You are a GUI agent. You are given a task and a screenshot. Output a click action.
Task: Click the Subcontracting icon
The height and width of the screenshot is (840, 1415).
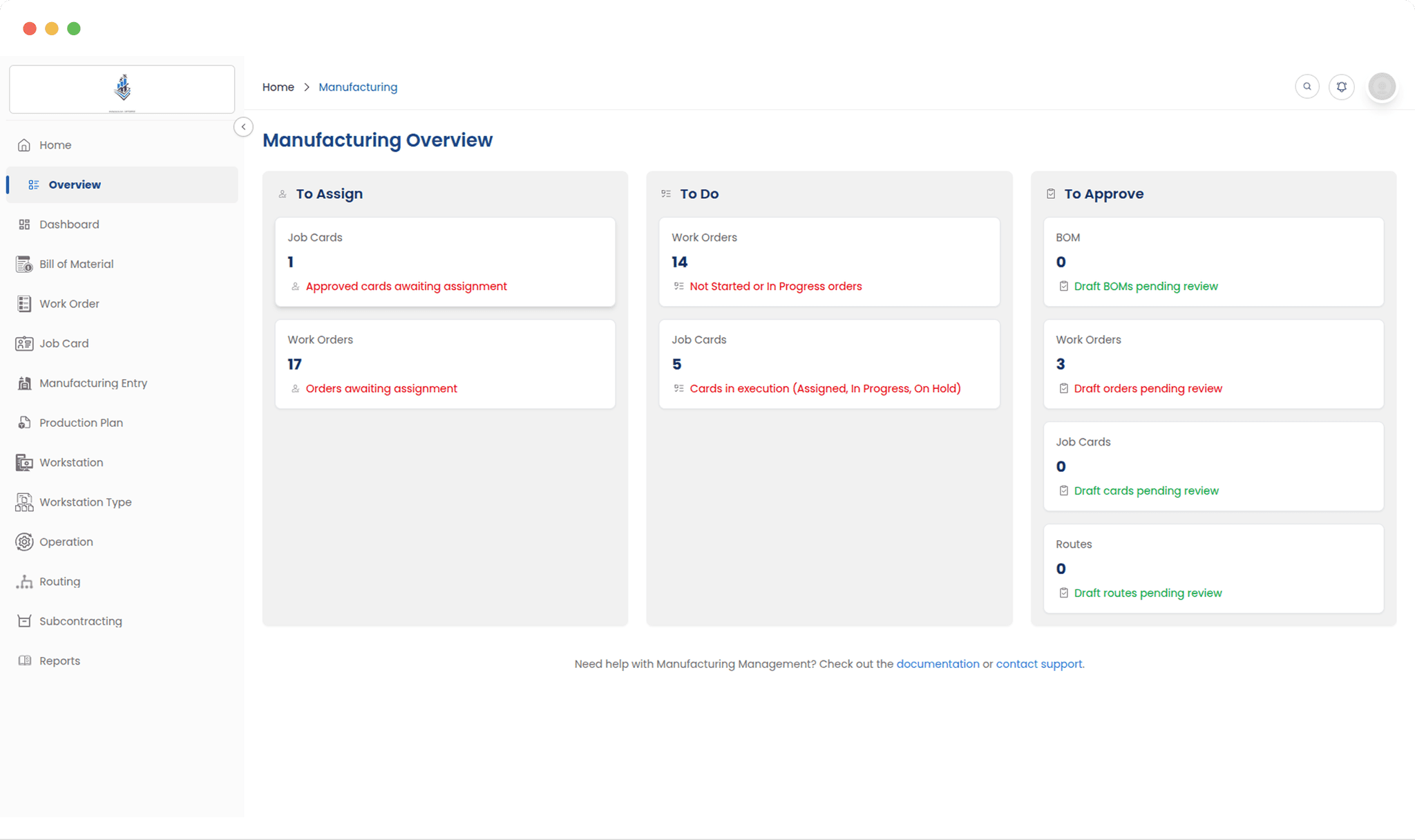[24, 620]
